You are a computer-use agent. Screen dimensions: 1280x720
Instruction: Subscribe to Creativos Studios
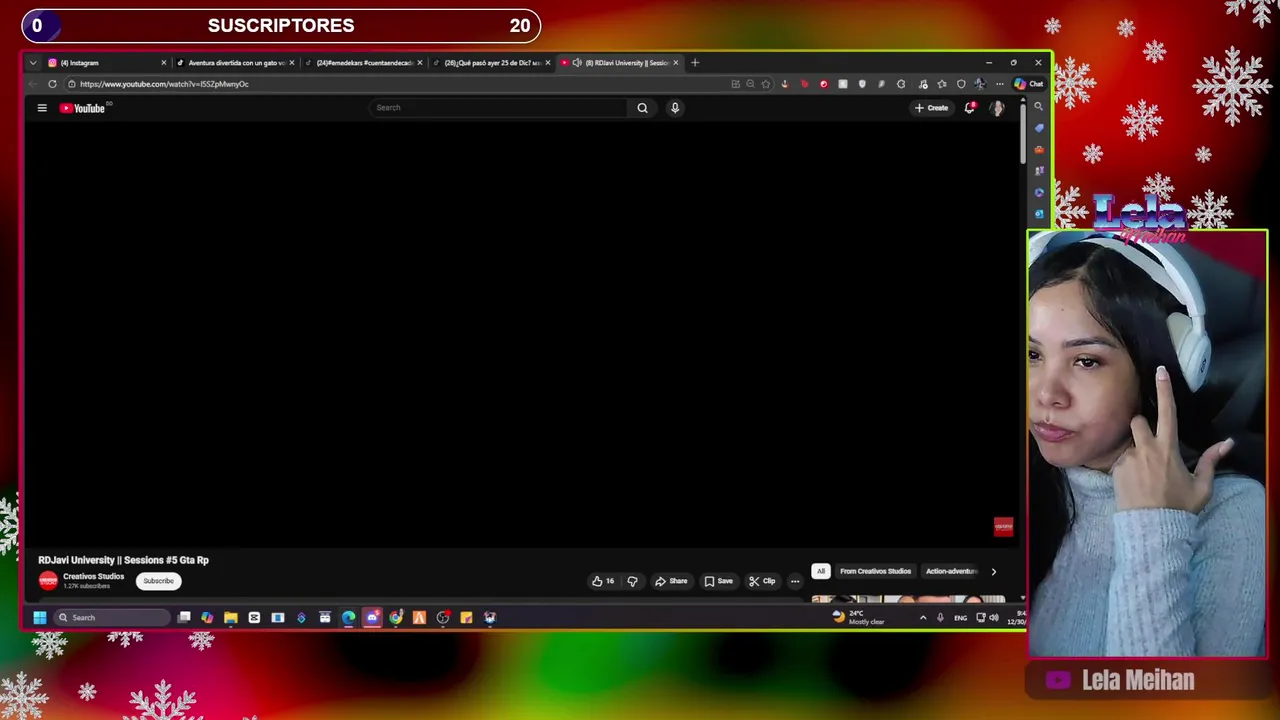(158, 581)
